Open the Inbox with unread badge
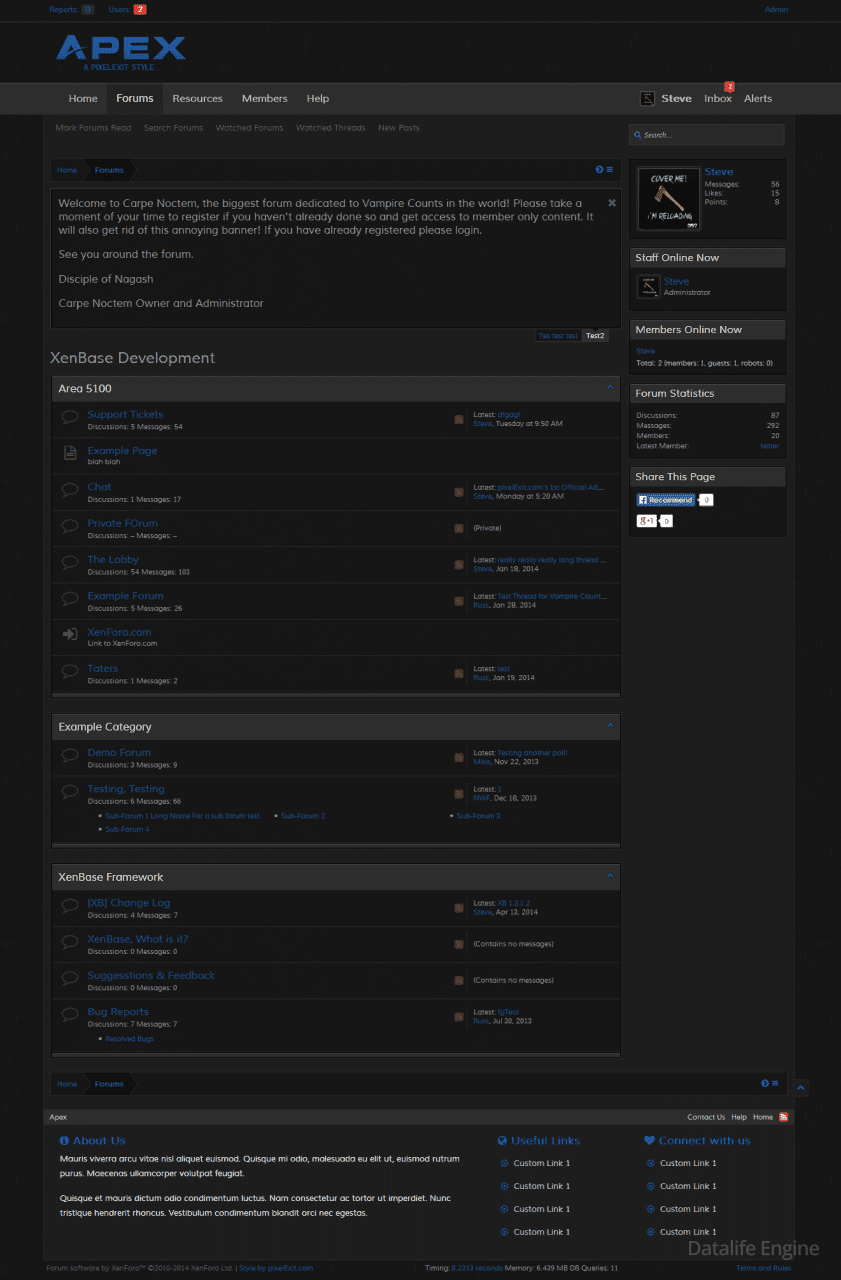The height and width of the screenshot is (1280, 841). click(718, 98)
